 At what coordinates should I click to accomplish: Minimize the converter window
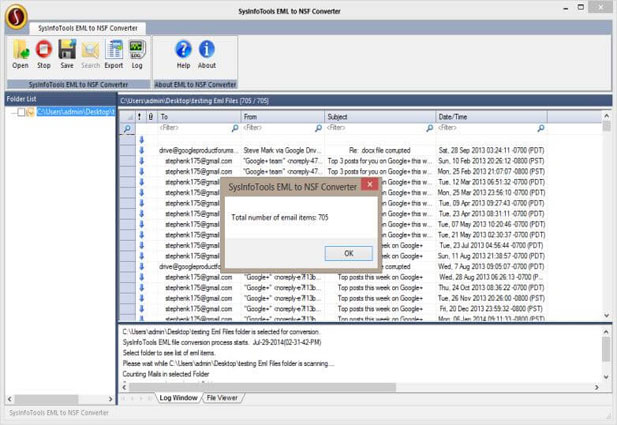point(565,8)
